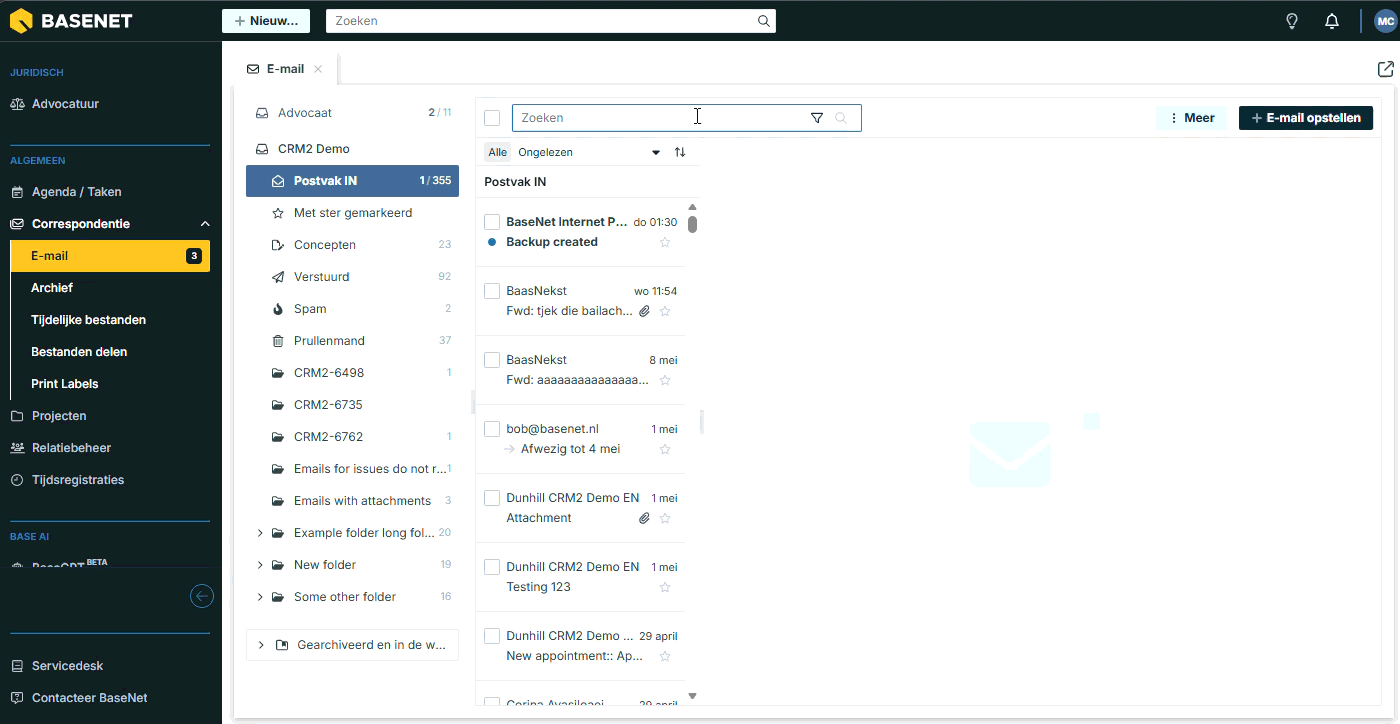Expand the Example folder long folder
The image size is (1400, 724).
click(x=260, y=533)
